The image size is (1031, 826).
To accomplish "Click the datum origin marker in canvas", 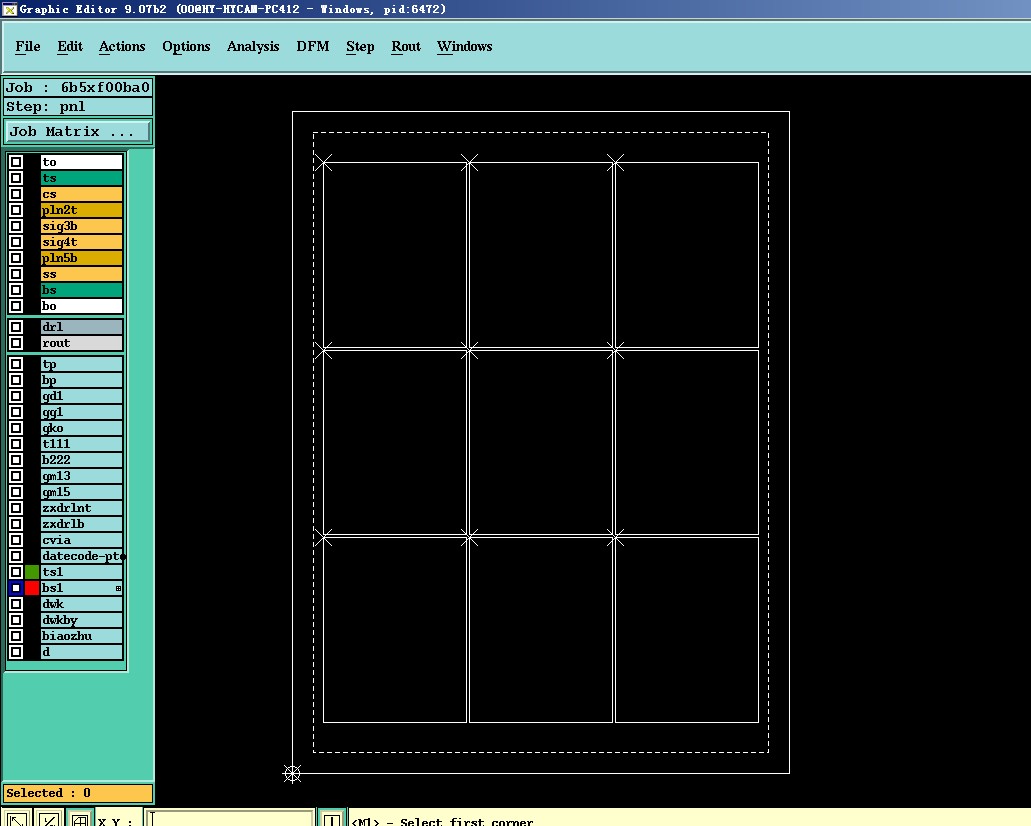I will 293,773.
